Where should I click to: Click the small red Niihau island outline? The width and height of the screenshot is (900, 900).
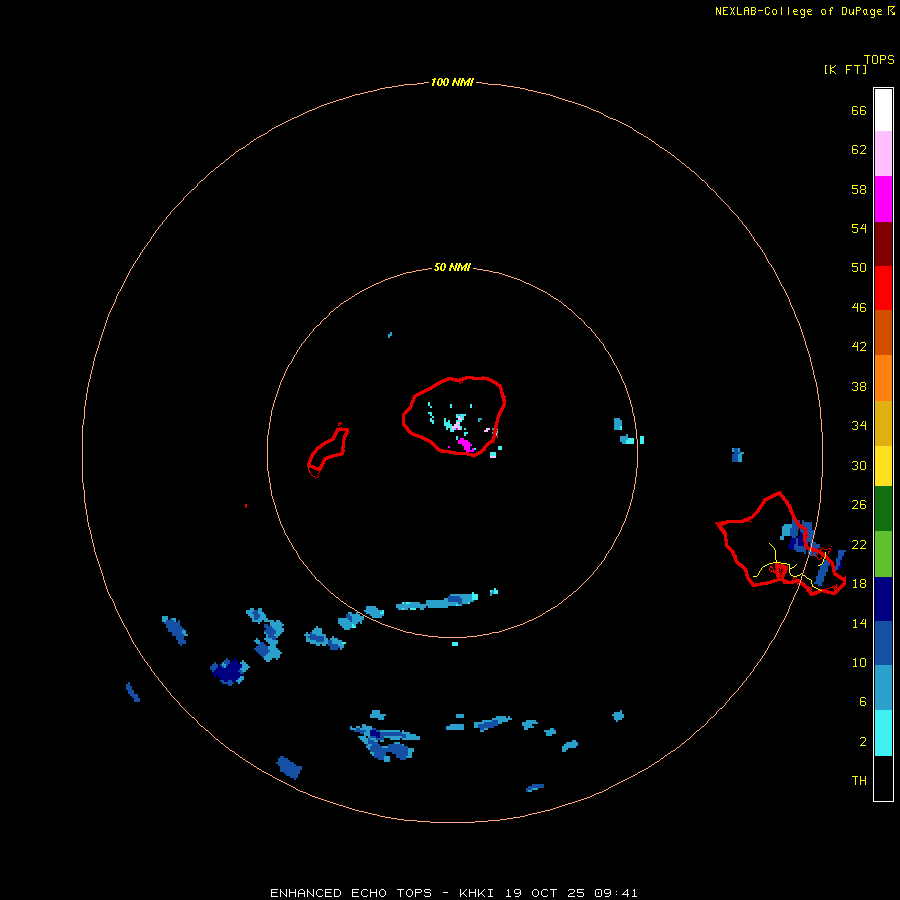click(328, 451)
